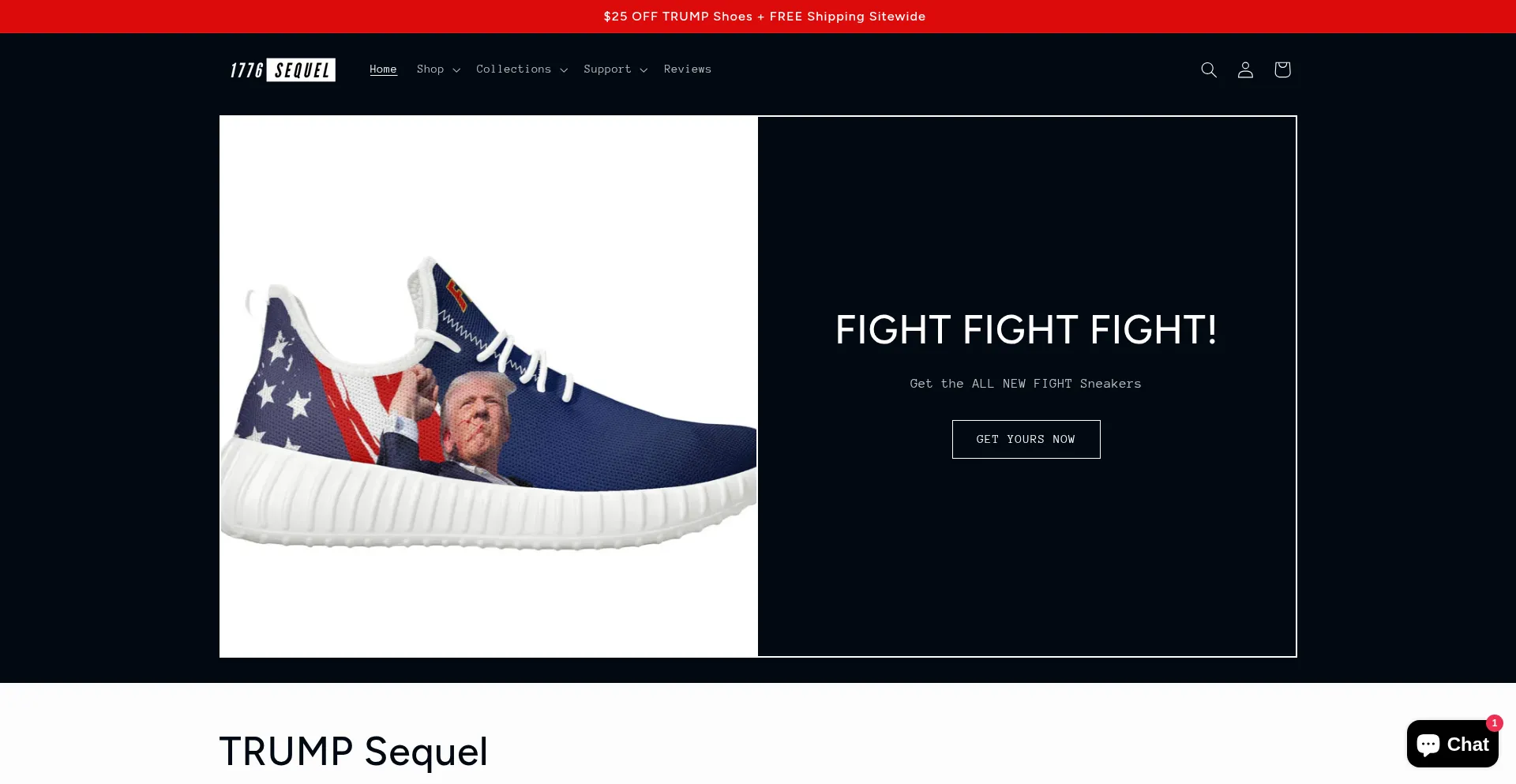This screenshot has width=1516, height=784.
Task: Click the FIGHT sneaker product image
Action: pyautogui.click(x=488, y=386)
